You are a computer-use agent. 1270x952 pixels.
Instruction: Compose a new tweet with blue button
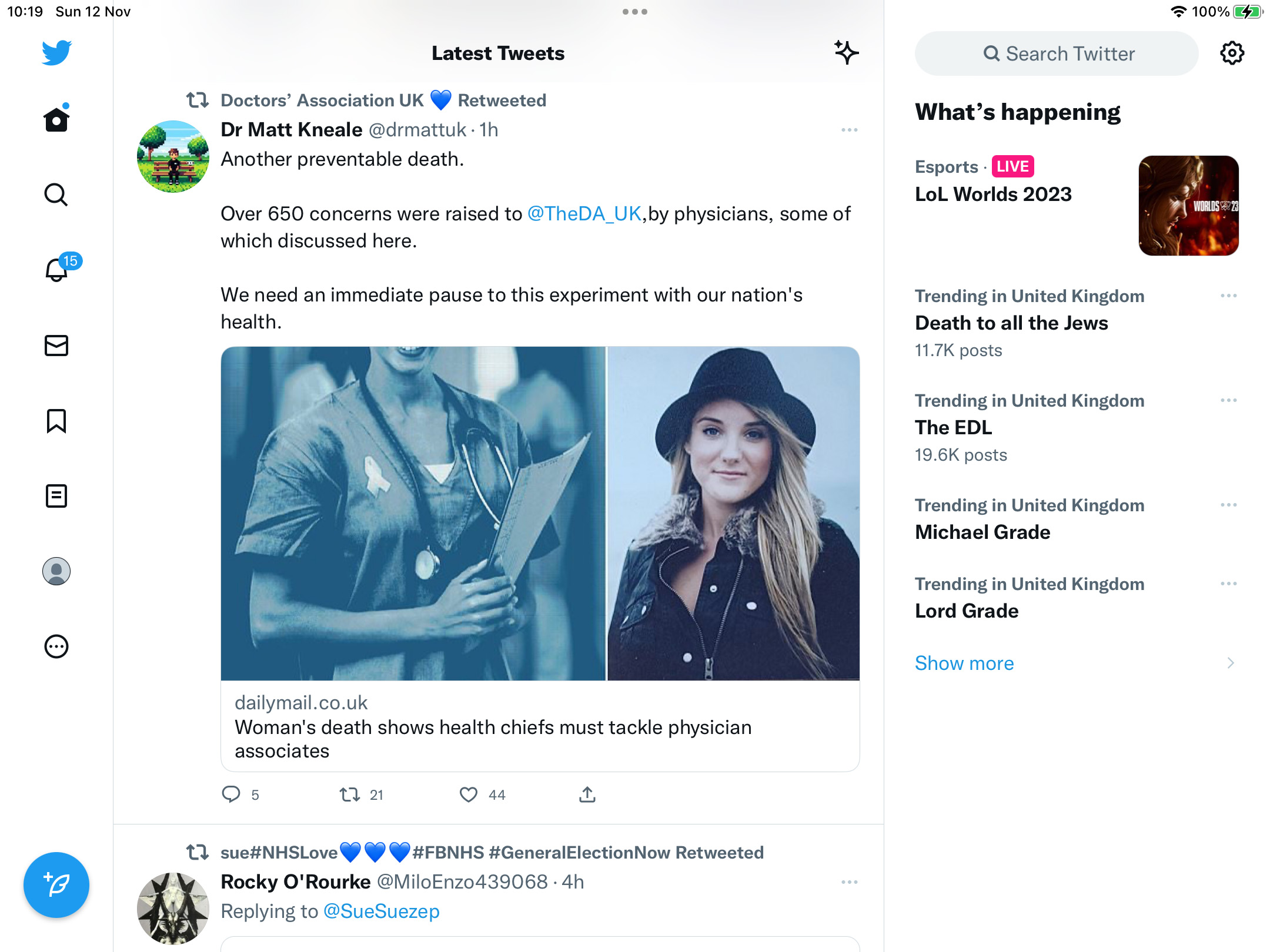[56, 884]
